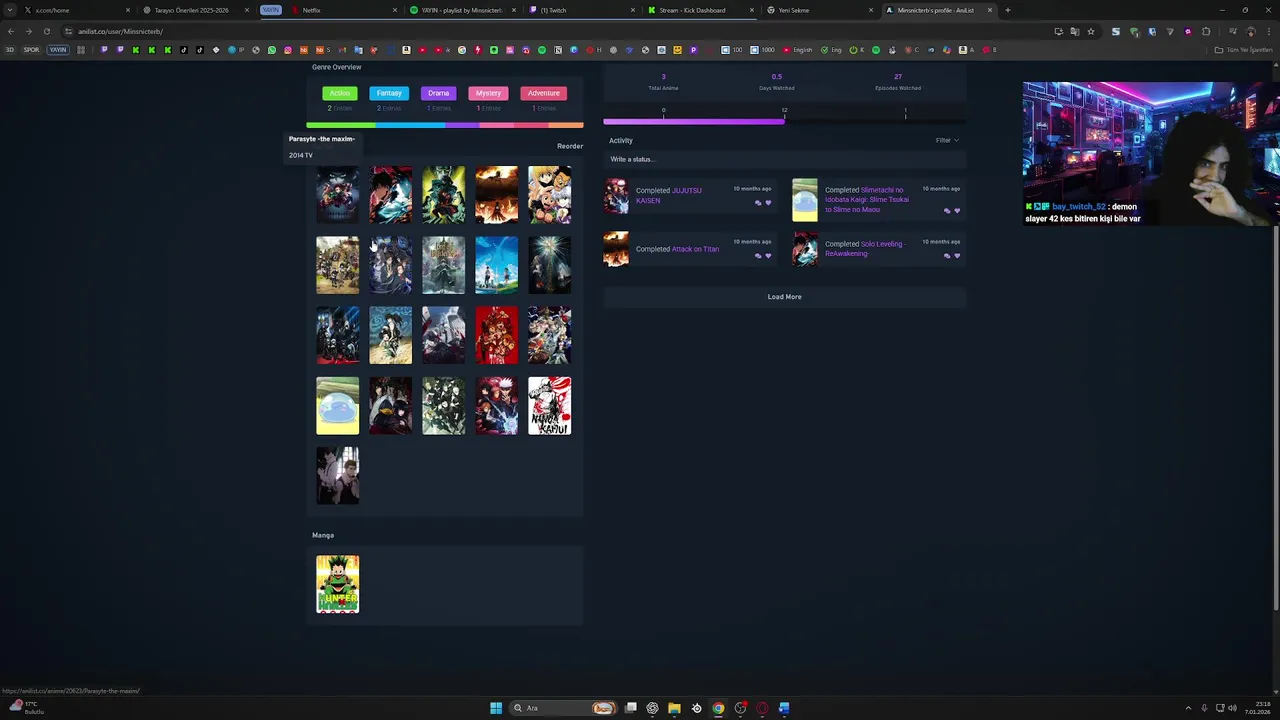Open replies on Attack on Titan activity
The image size is (1280, 720).
click(x=758, y=256)
